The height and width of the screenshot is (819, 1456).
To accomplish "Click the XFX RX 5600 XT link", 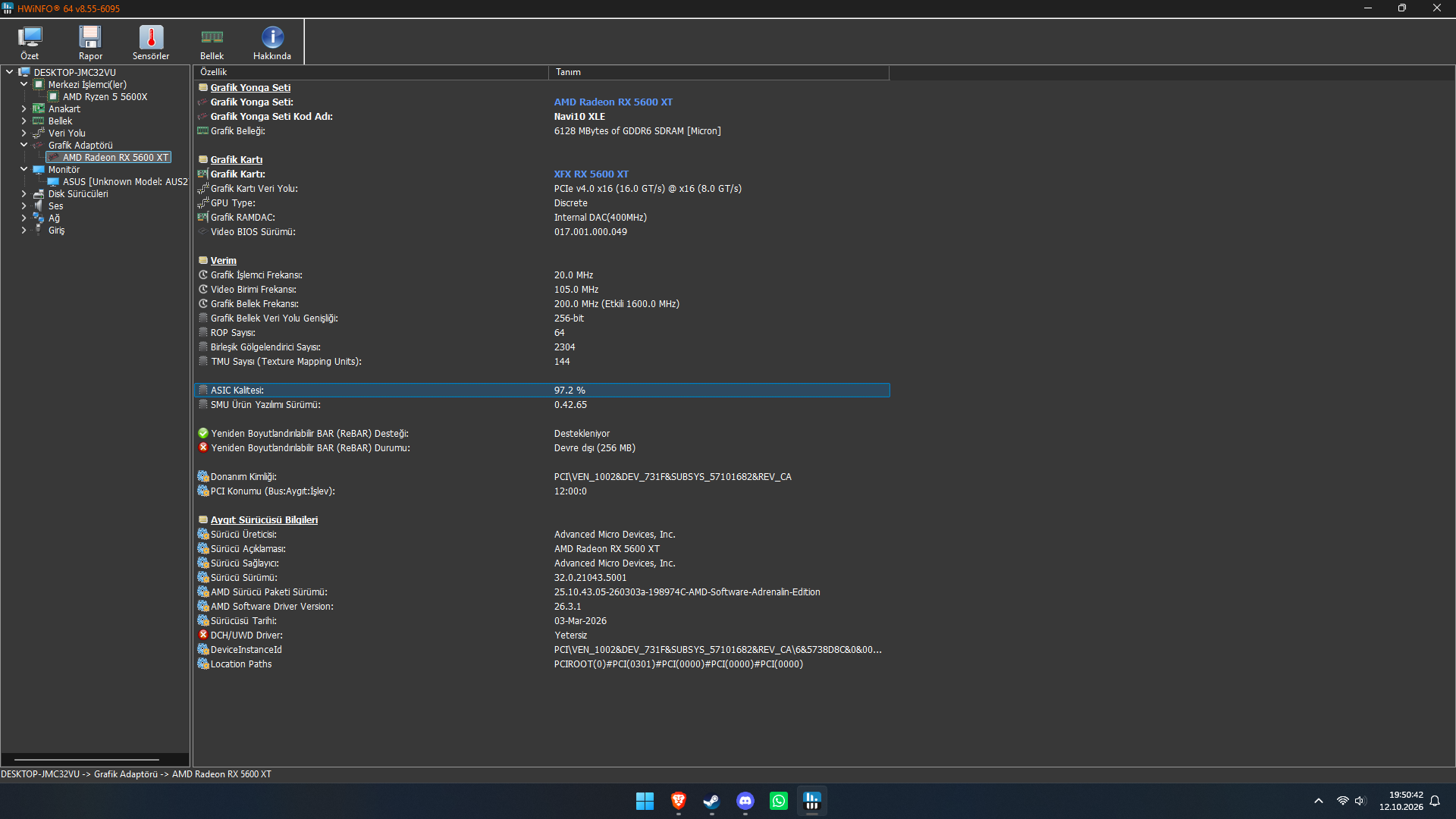I will click(591, 174).
